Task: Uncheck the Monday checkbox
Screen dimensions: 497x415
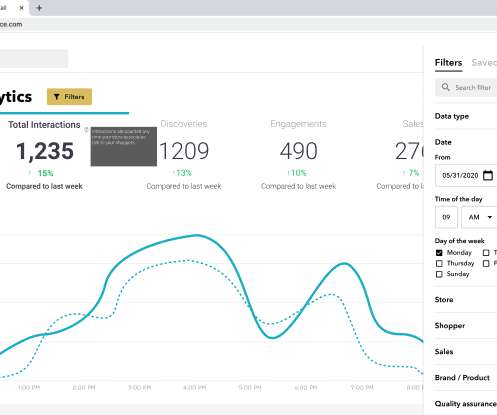Action: (439, 253)
